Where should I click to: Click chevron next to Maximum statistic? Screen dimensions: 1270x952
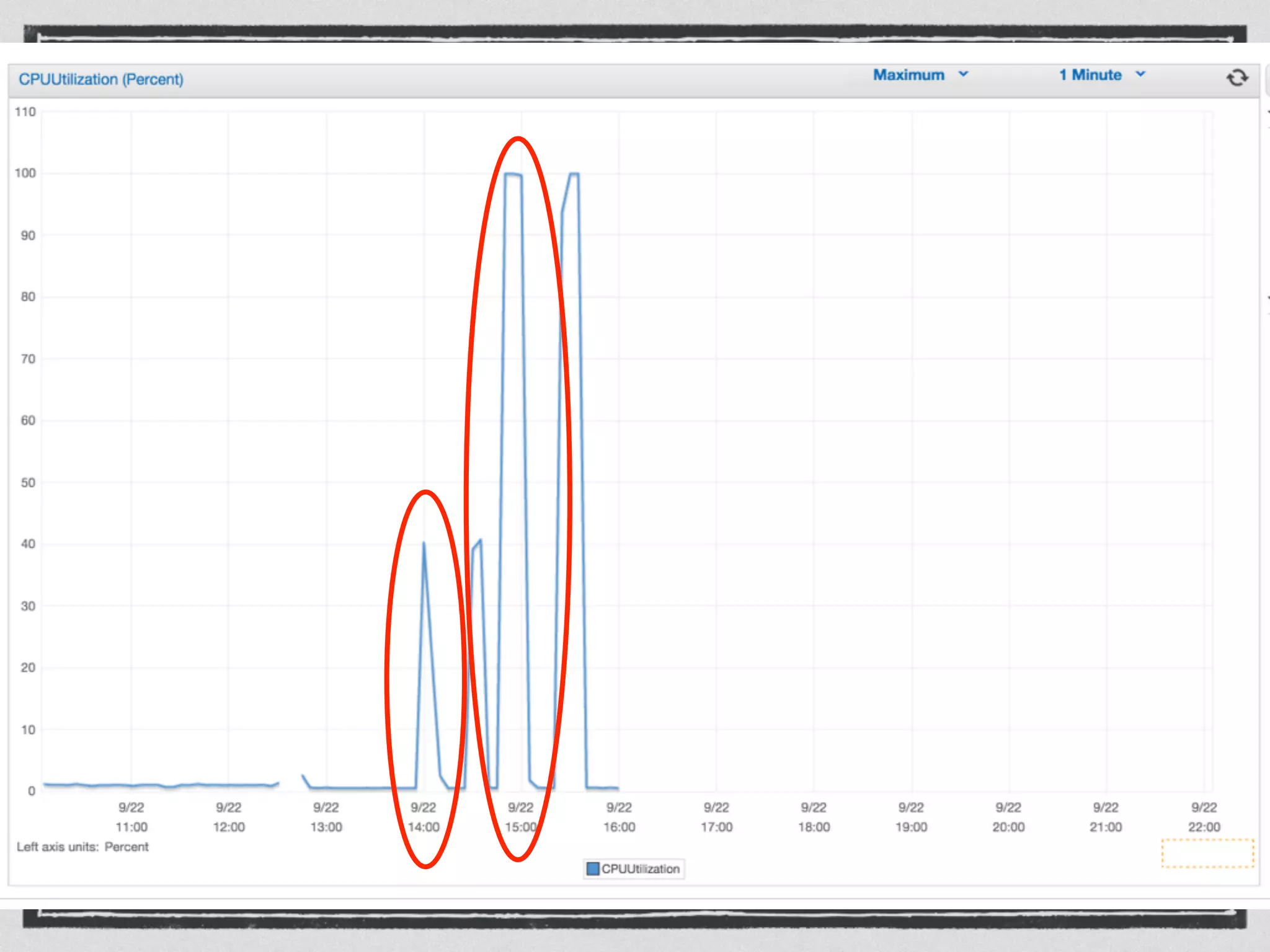(x=963, y=74)
